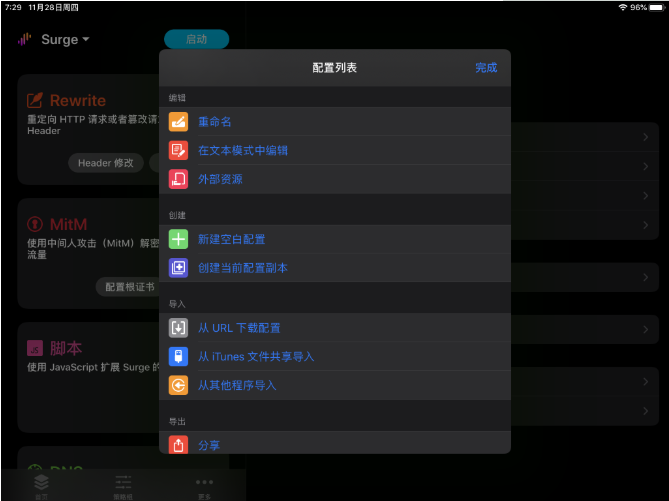The image size is (669, 501).
Task: Tap the purple duplicate-profile icon
Action: coord(178,268)
